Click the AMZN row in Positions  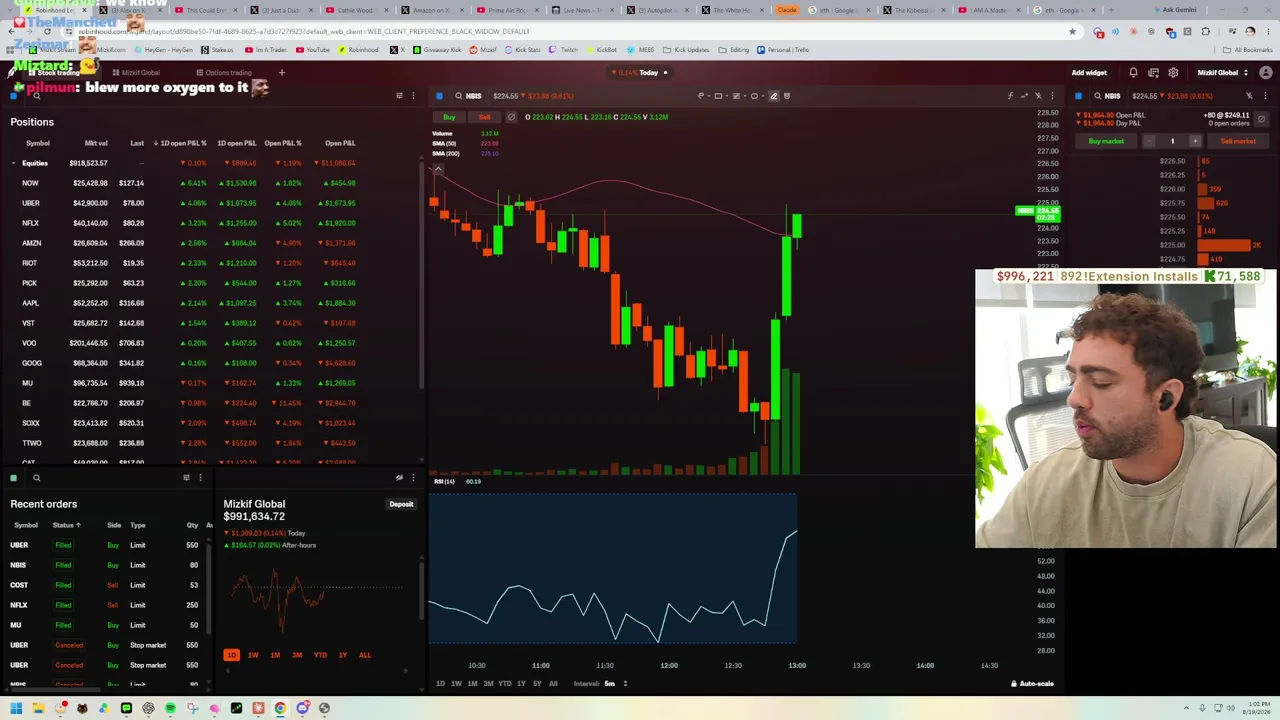tap(210, 243)
